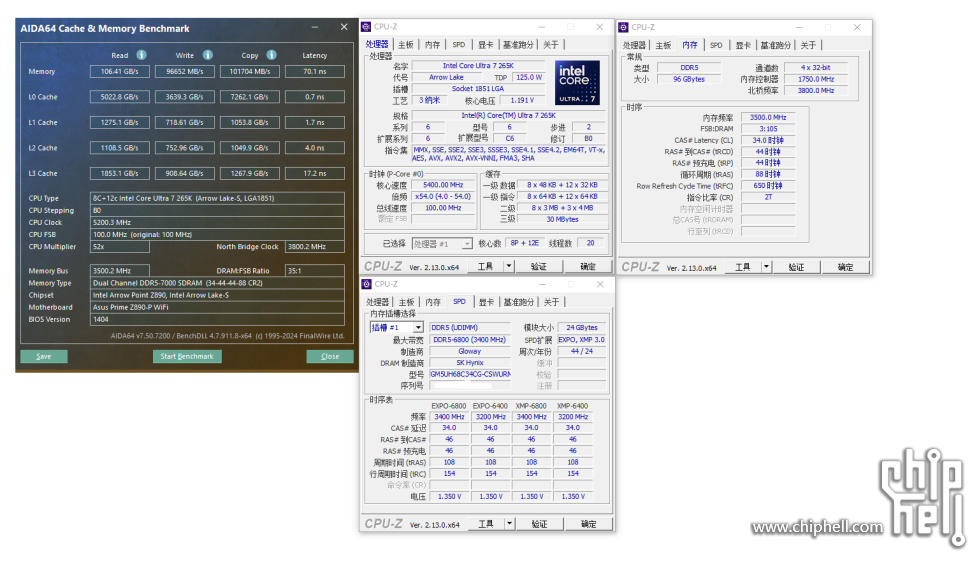
Task: Click the 最大带宽 value DDR5-6800 (3400 MHz)
Action: (470, 340)
